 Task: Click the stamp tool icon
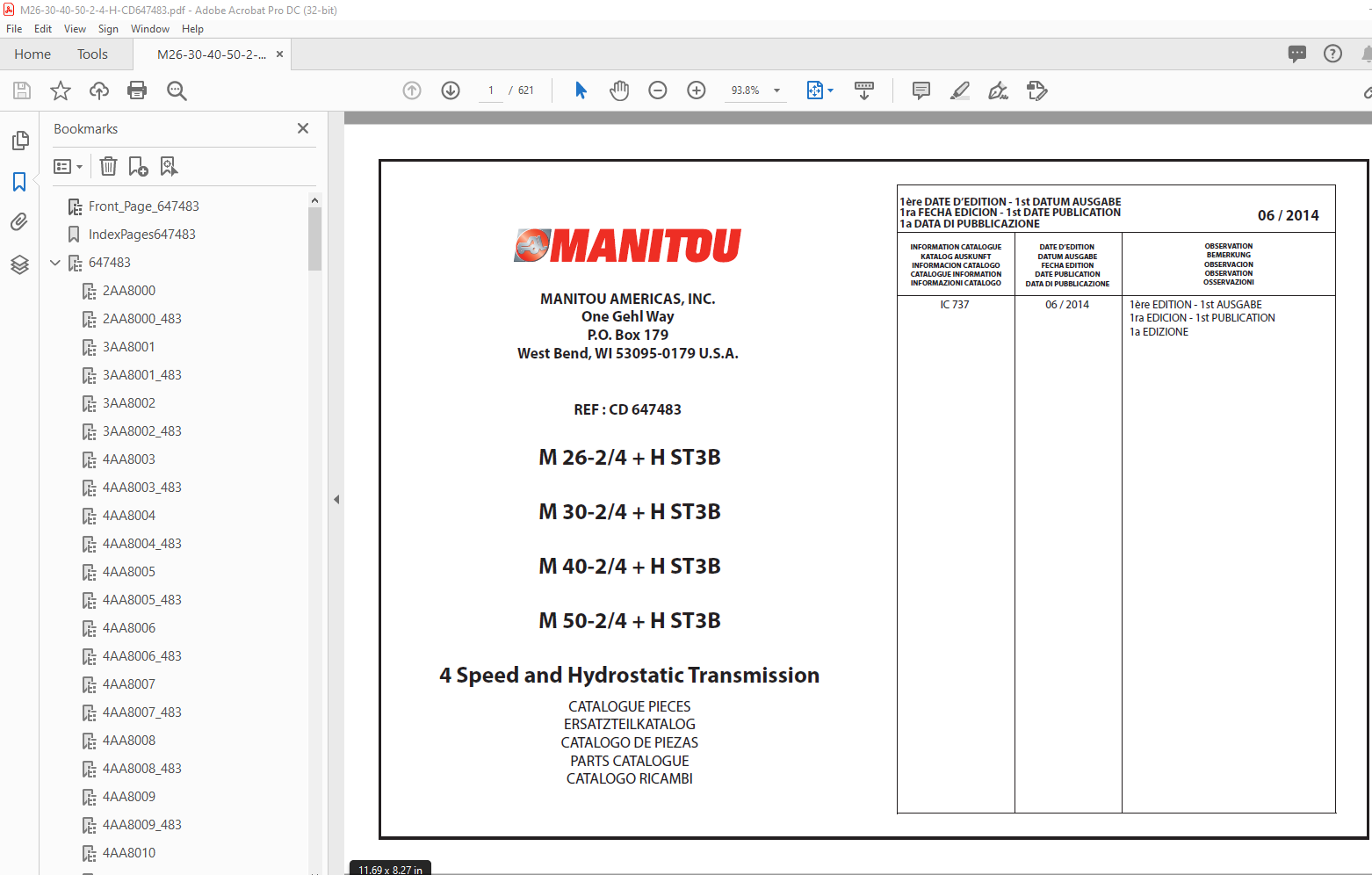[x=1037, y=90]
